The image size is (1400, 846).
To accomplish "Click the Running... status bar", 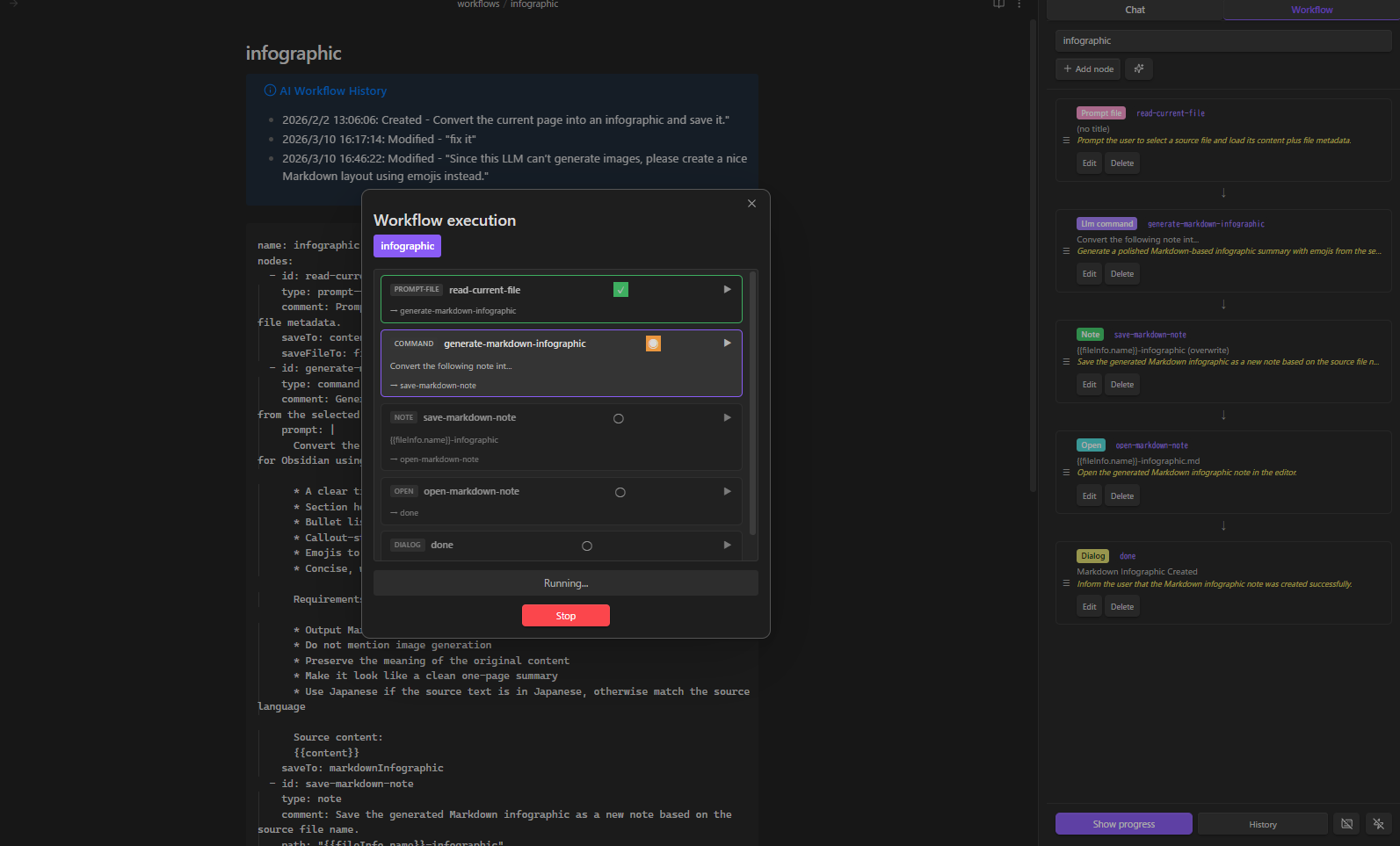I will pyautogui.click(x=566, y=583).
